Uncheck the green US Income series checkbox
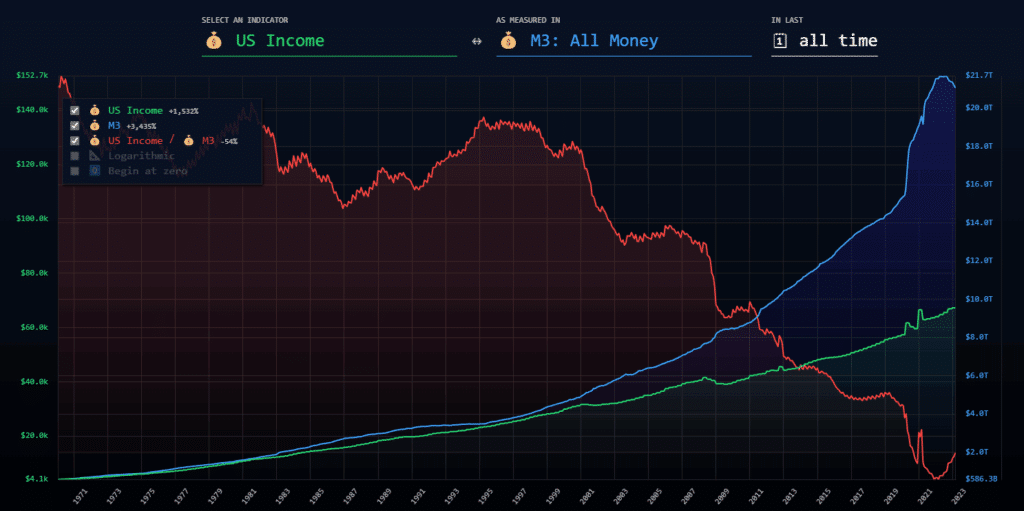This screenshot has width=1024, height=511. tap(74, 110)
